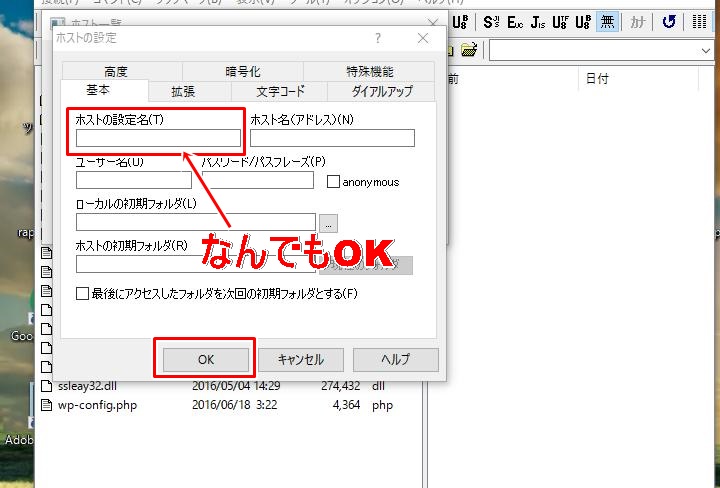Viewport: 720px width, 488px height.
Task: Check the anonymous checkbox
Action: pos(333,182)
